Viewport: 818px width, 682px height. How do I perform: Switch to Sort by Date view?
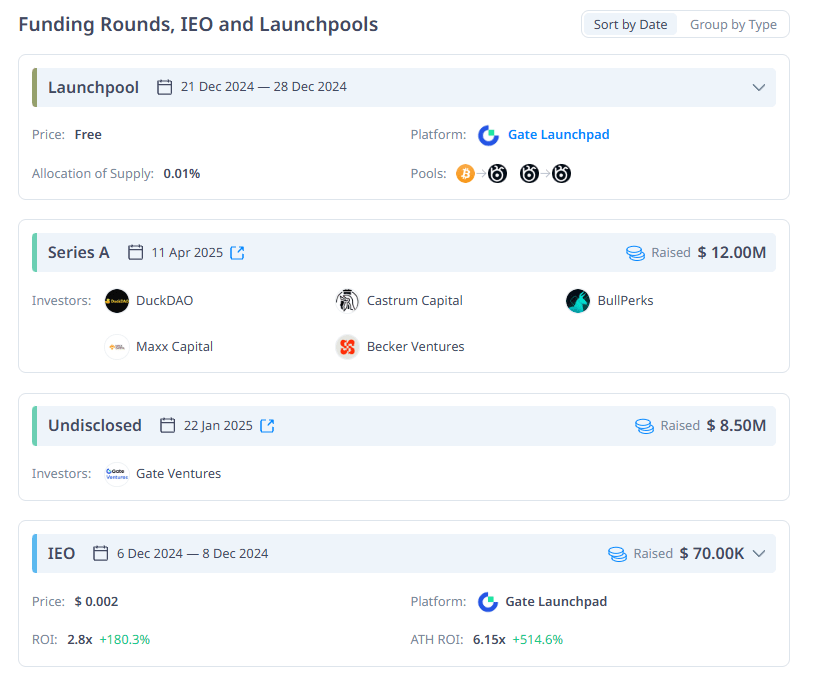pos(630,24)
